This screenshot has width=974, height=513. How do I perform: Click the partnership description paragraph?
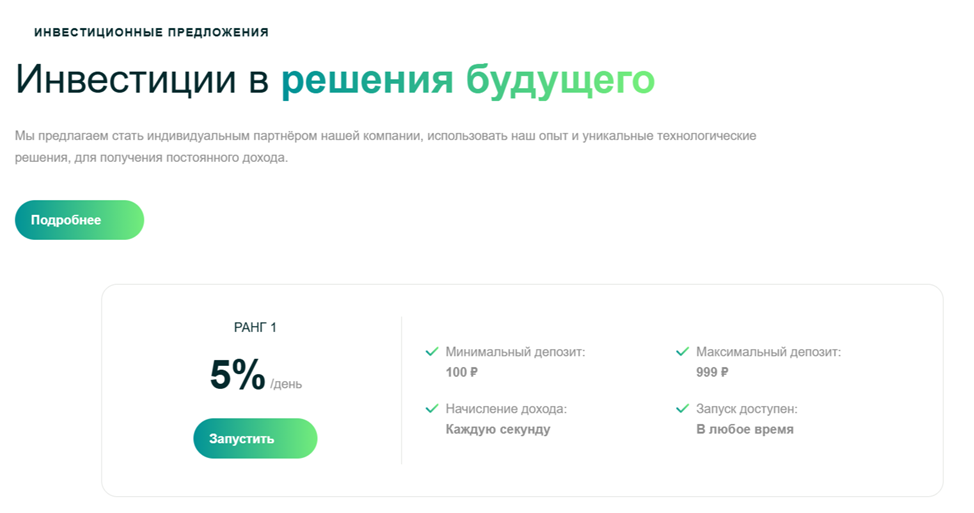(385, 146)
